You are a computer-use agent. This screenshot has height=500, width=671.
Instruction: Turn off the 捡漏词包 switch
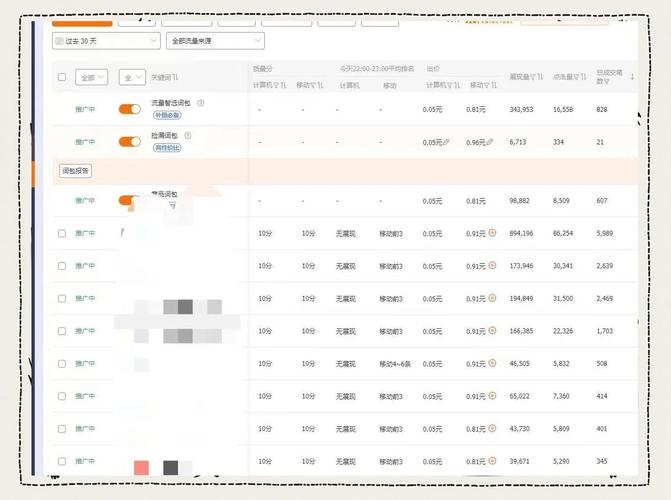tap(130, 142)
